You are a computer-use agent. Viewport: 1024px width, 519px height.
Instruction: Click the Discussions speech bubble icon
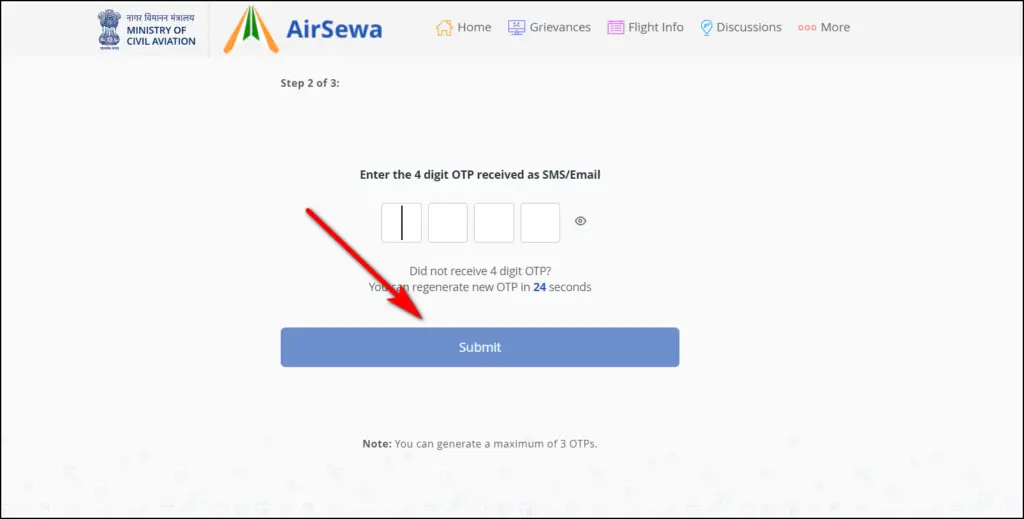point(706,27)
